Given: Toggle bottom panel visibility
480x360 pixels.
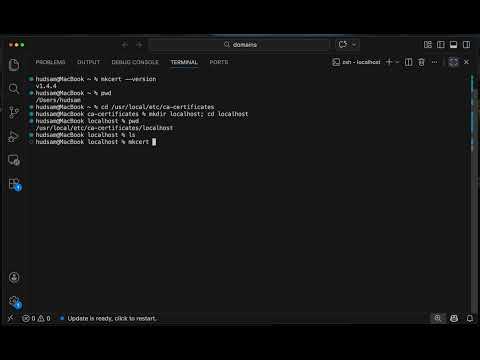Looking at the screenshot, I should 453,45.
